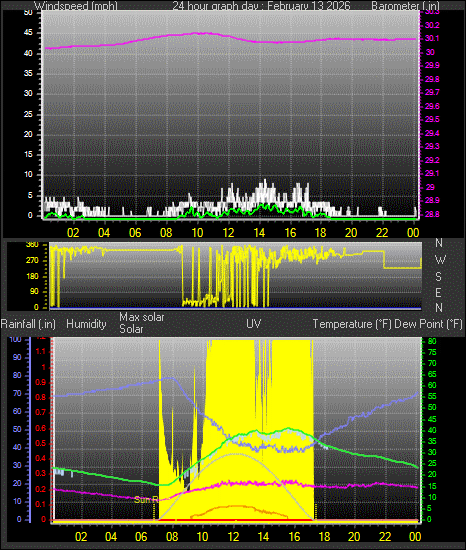Click hour 20 under the bottom chart
The width and height of the screenshot is (466, 550).
point(354,537)
